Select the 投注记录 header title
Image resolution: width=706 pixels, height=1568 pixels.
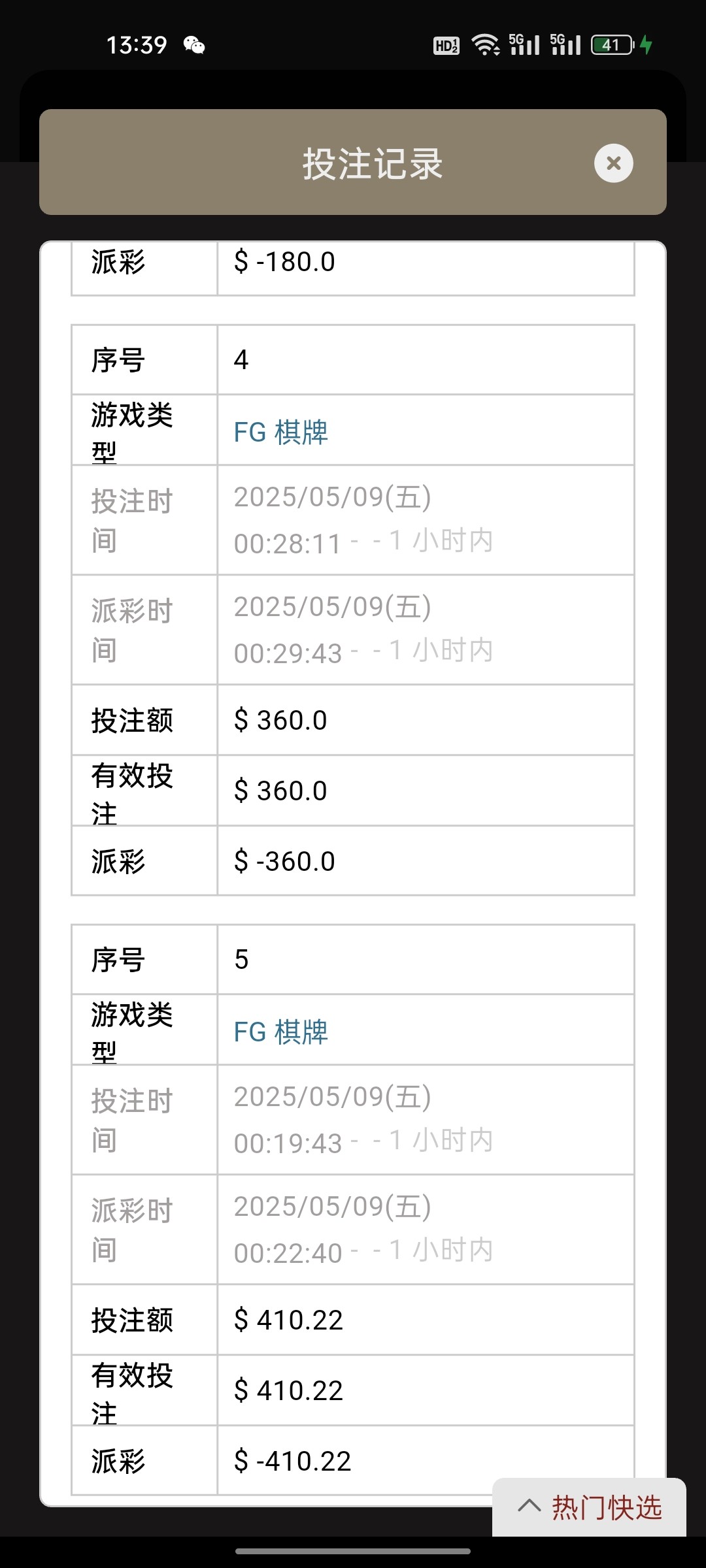tap(372, 163)
